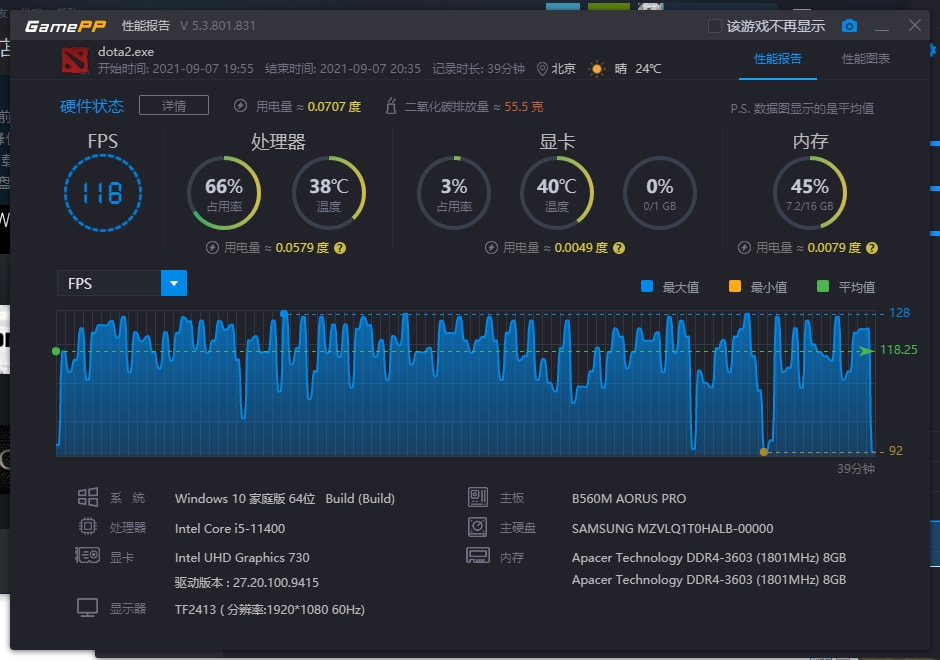Click the help mark beside GPU power usage
Image resolution: width=940 pixels, height=660 pixels.
point(619,247)
